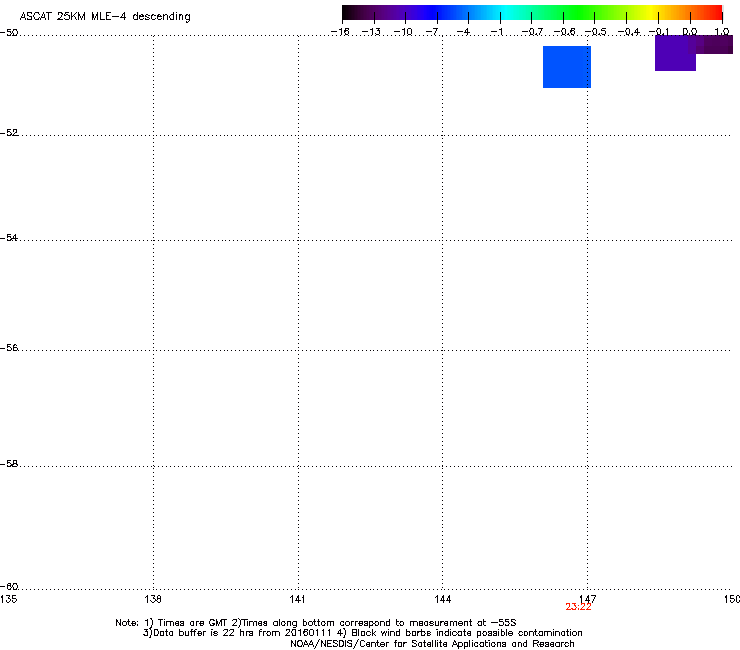Click the colorbar label 1.0
Viewport: 740px width, 650px height.
722,32
